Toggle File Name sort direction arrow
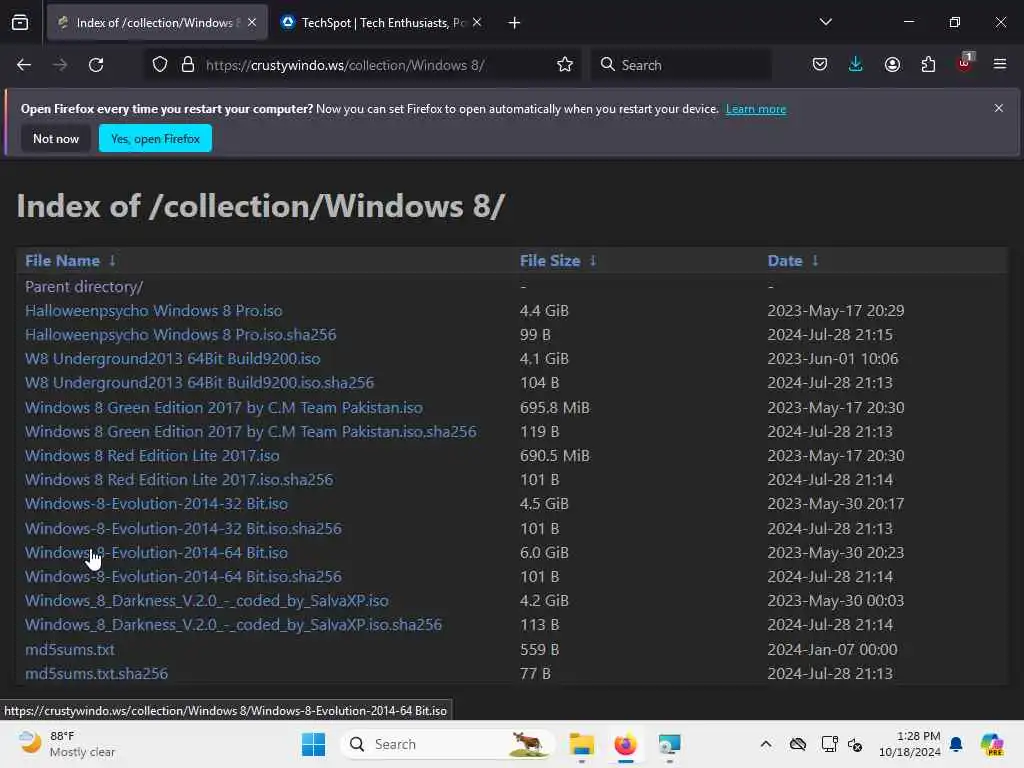Screen dimensions: 1024x768 [x=112, y=261]
